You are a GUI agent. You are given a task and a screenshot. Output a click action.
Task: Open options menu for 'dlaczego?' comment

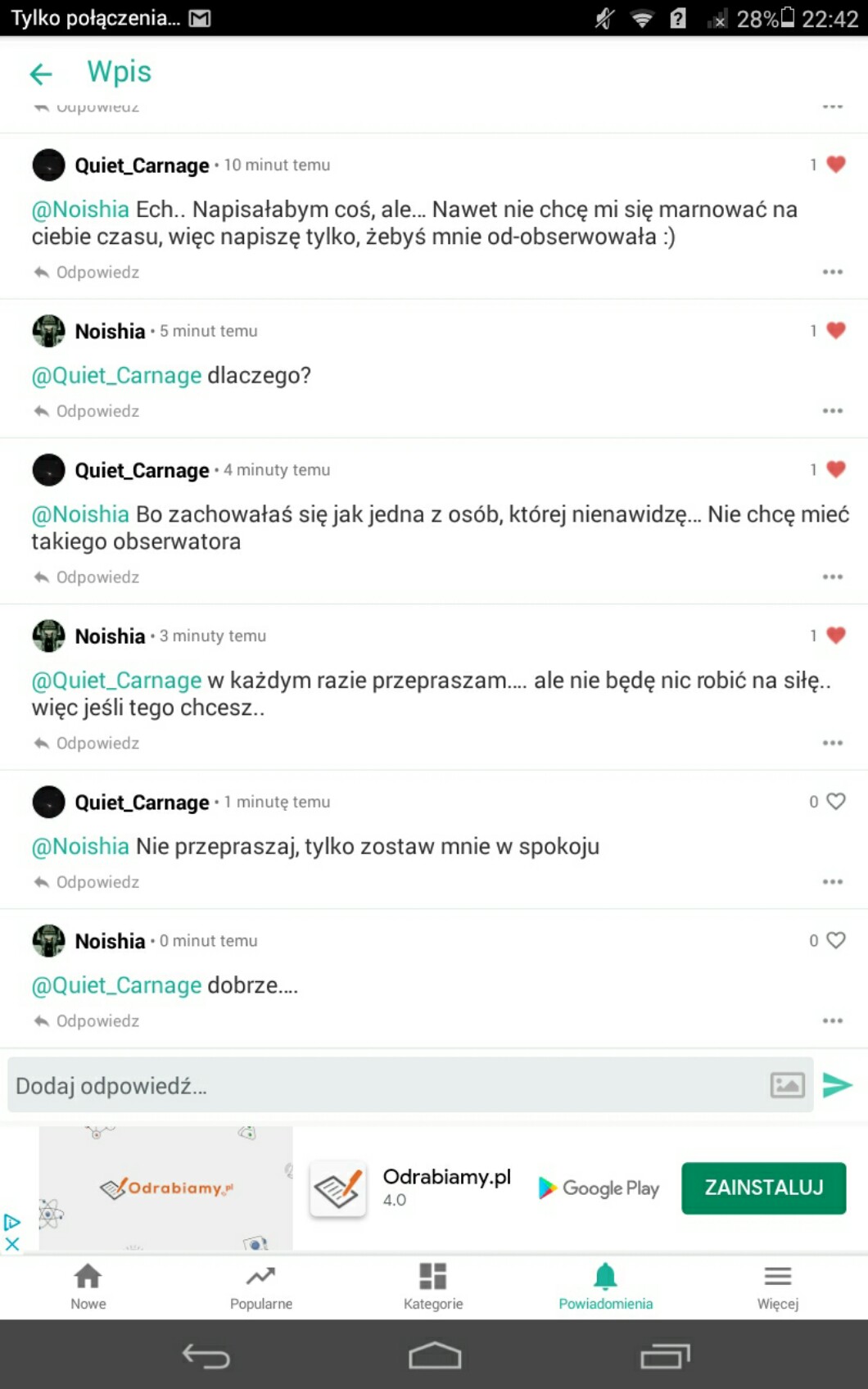[832, 410]
